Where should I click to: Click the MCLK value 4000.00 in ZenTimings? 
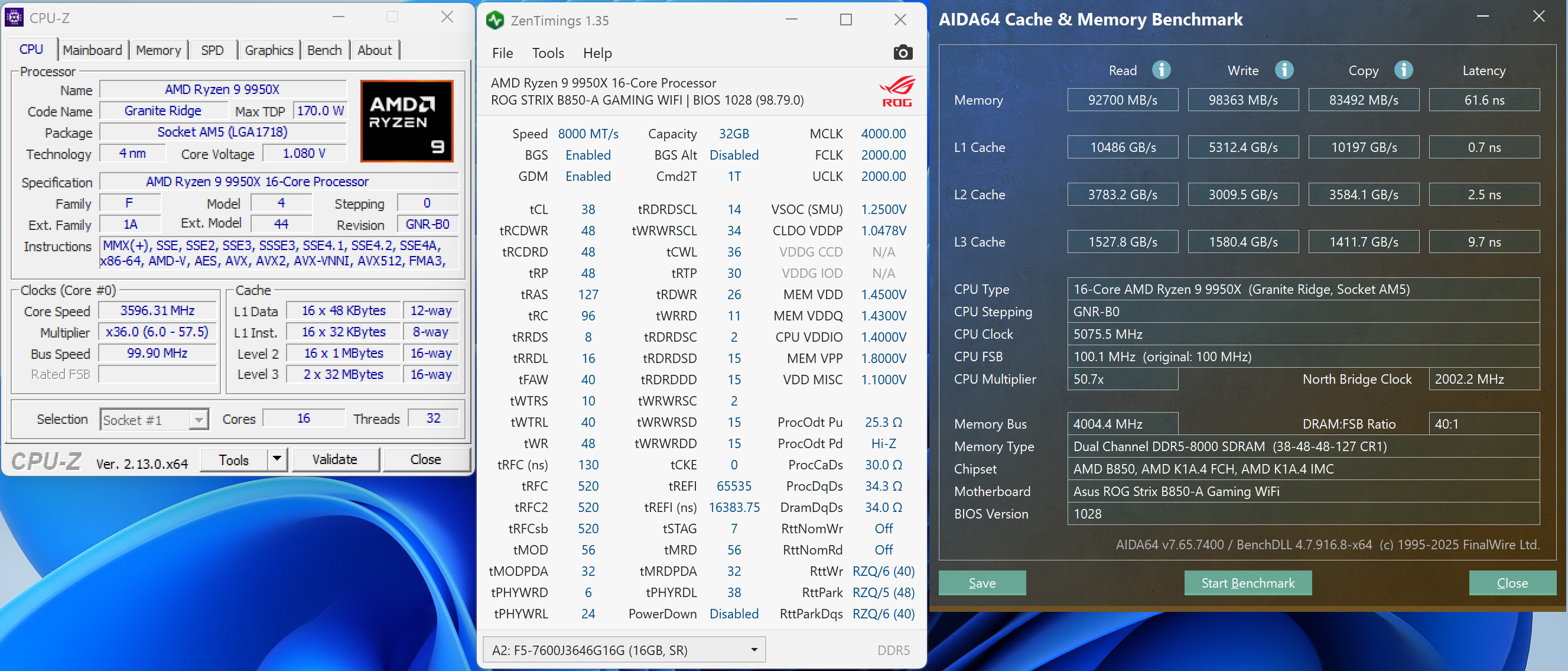pos(883,134)
